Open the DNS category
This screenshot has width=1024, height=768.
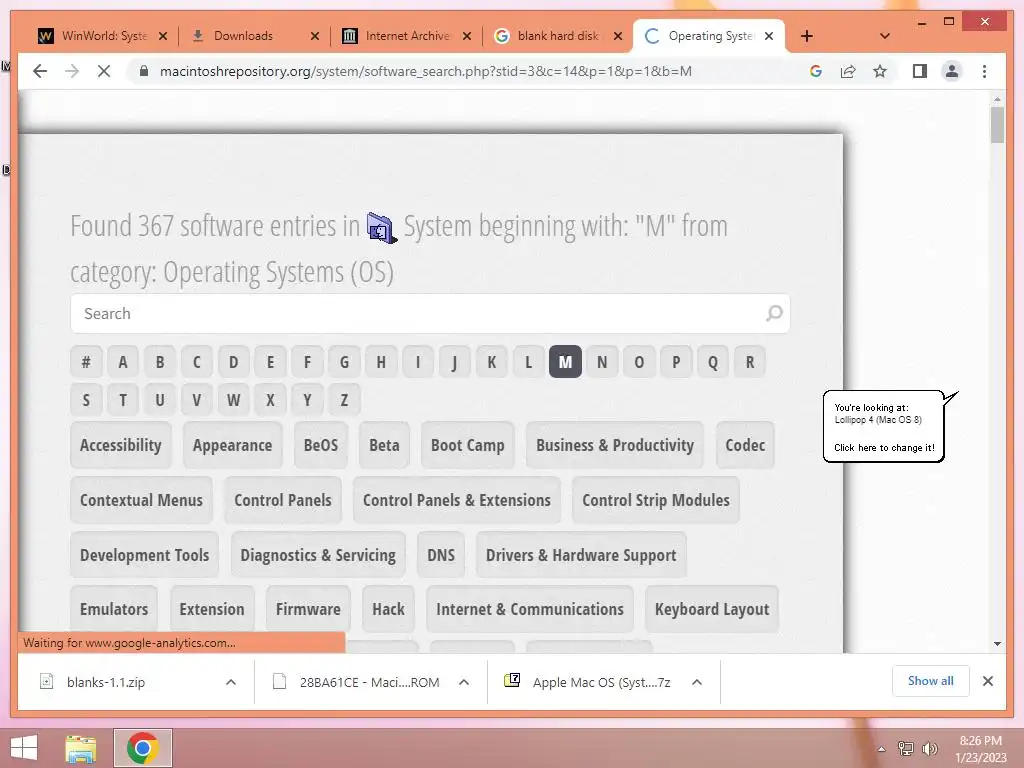pyautogui.click(x=441, y=555)
